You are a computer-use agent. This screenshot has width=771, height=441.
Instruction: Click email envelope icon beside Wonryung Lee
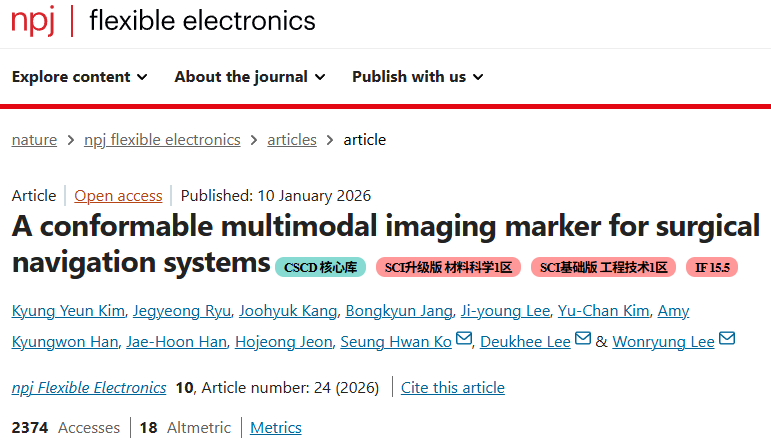pyautogui.click(x=727, y=340)
